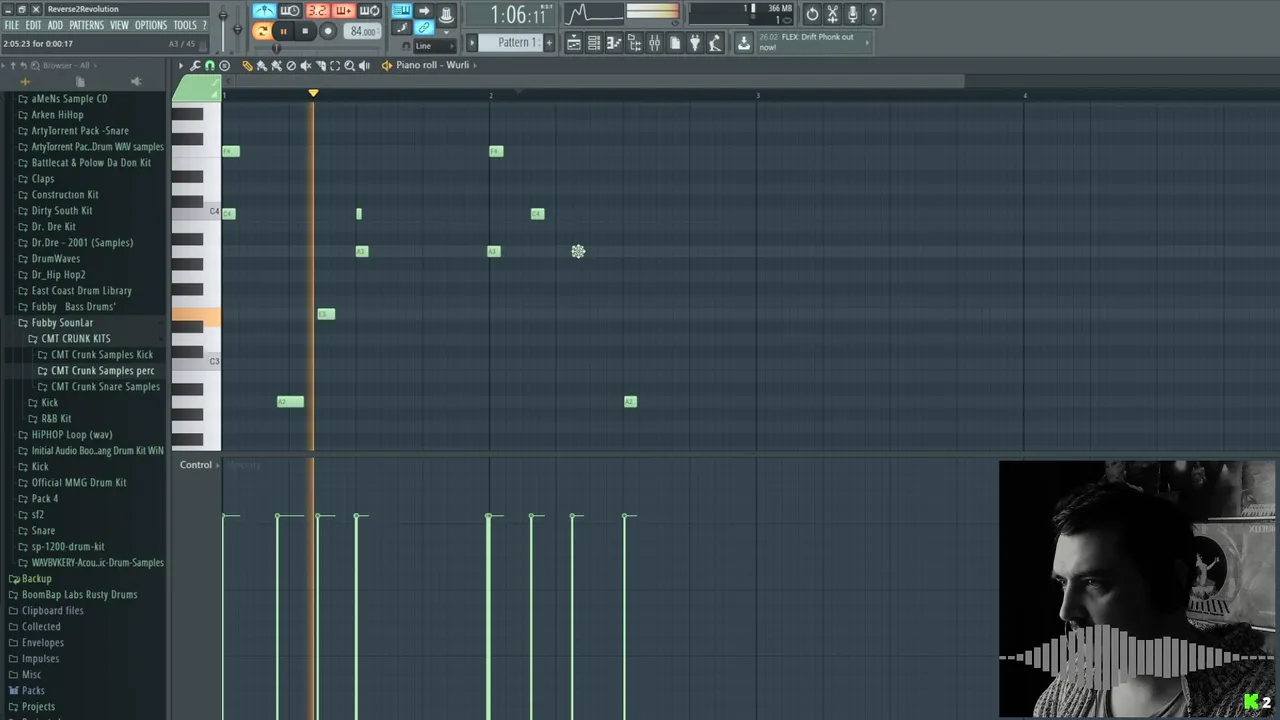1280x720 pixels.
Task: Open piano roll arrow options menu
Action: (181, 65)
